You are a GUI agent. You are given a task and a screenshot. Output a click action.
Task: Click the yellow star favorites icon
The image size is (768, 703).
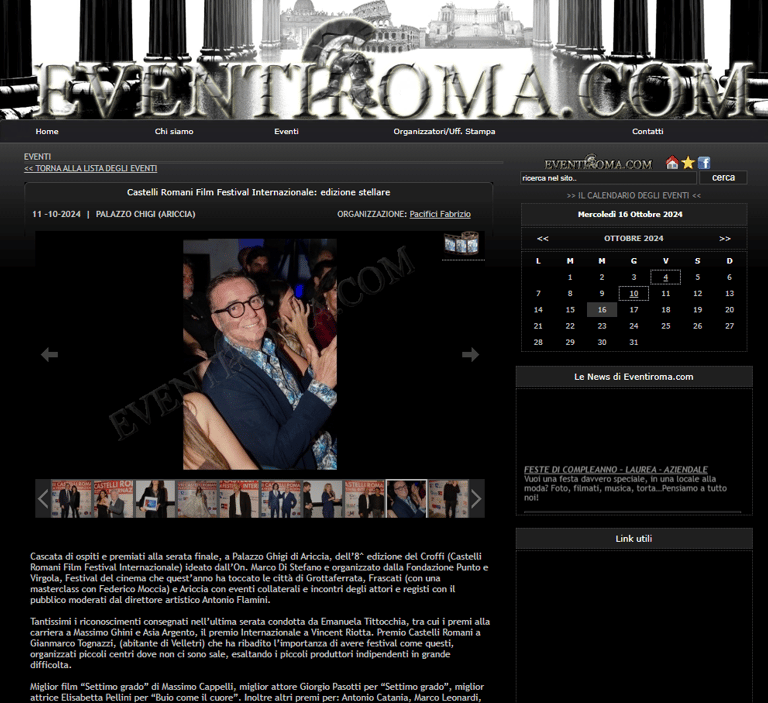pyautogui.click(x=688, y=163)
